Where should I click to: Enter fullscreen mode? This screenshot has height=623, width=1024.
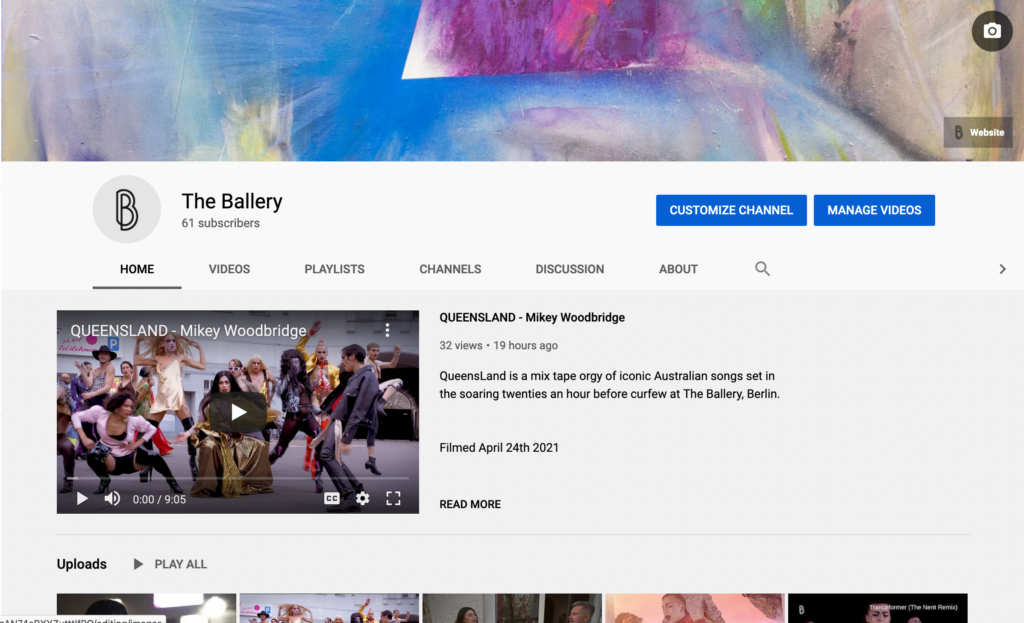(393, 499)
